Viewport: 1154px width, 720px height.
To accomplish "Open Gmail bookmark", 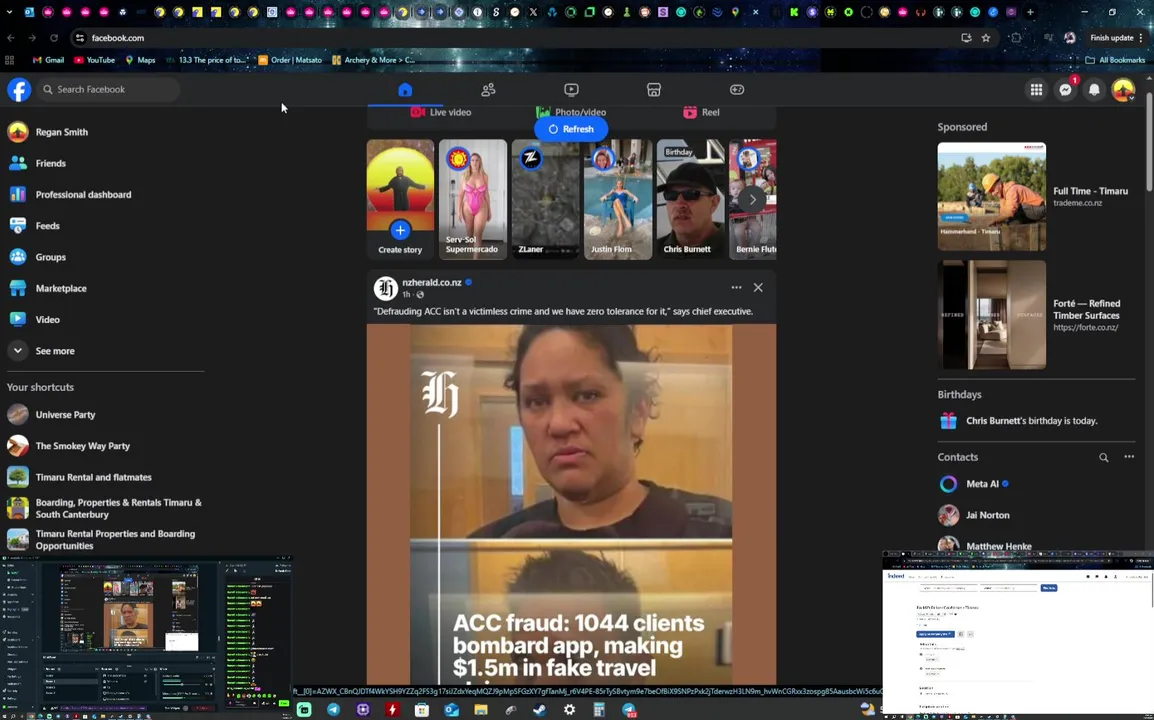I will click(x=48, y=60).
